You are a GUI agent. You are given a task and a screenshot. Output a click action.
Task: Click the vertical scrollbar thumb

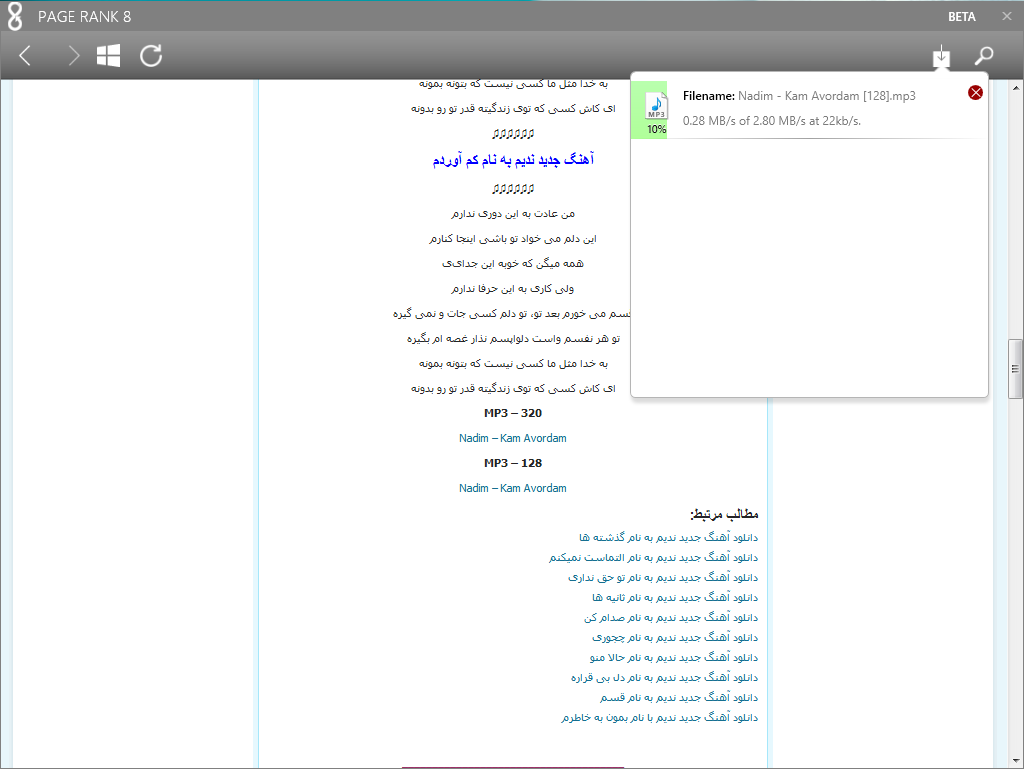pyautogui.click(x=1015, y=368)
